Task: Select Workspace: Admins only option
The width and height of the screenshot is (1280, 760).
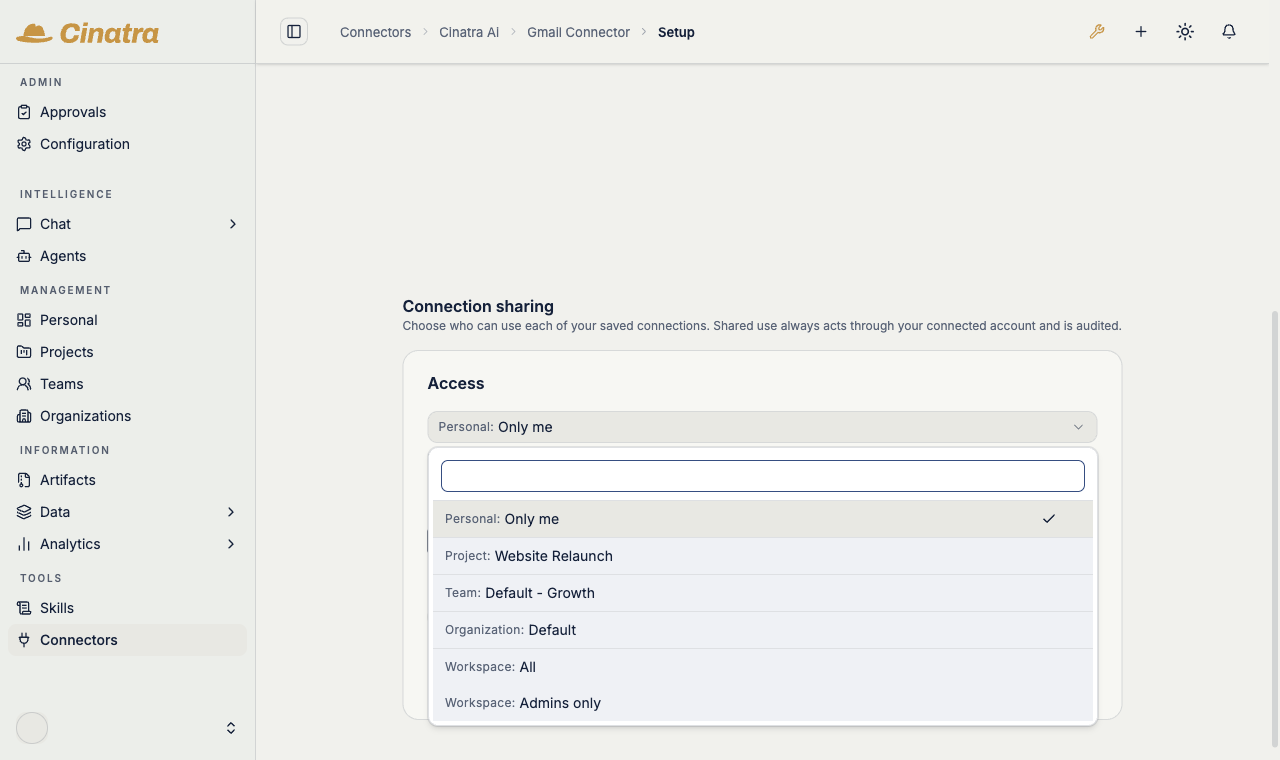Action: pyautogui.click(x=762, y=703)
